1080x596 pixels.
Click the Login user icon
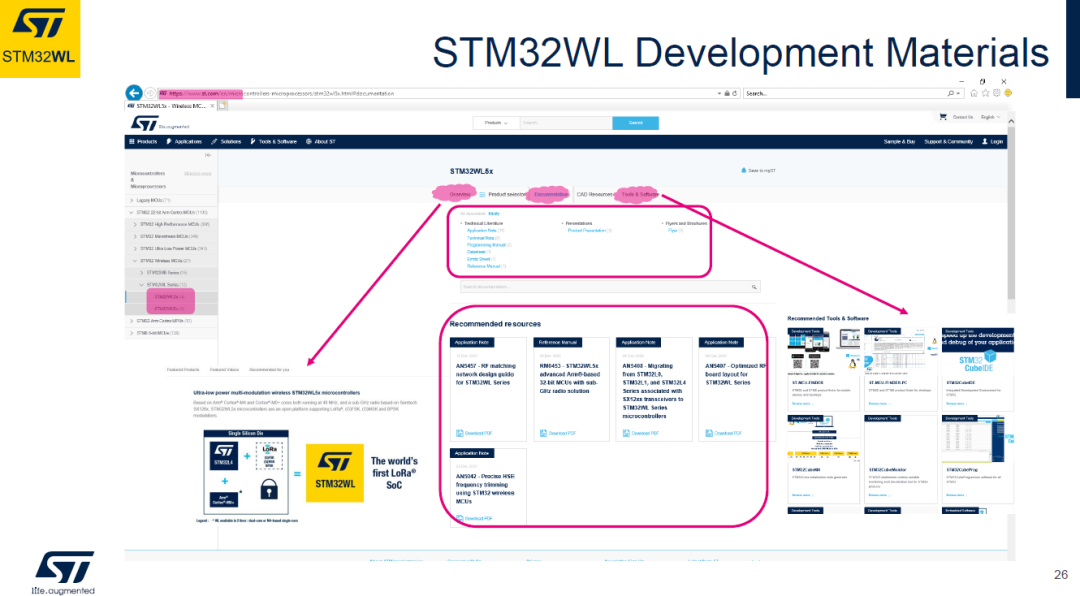(x=984, y=141)
